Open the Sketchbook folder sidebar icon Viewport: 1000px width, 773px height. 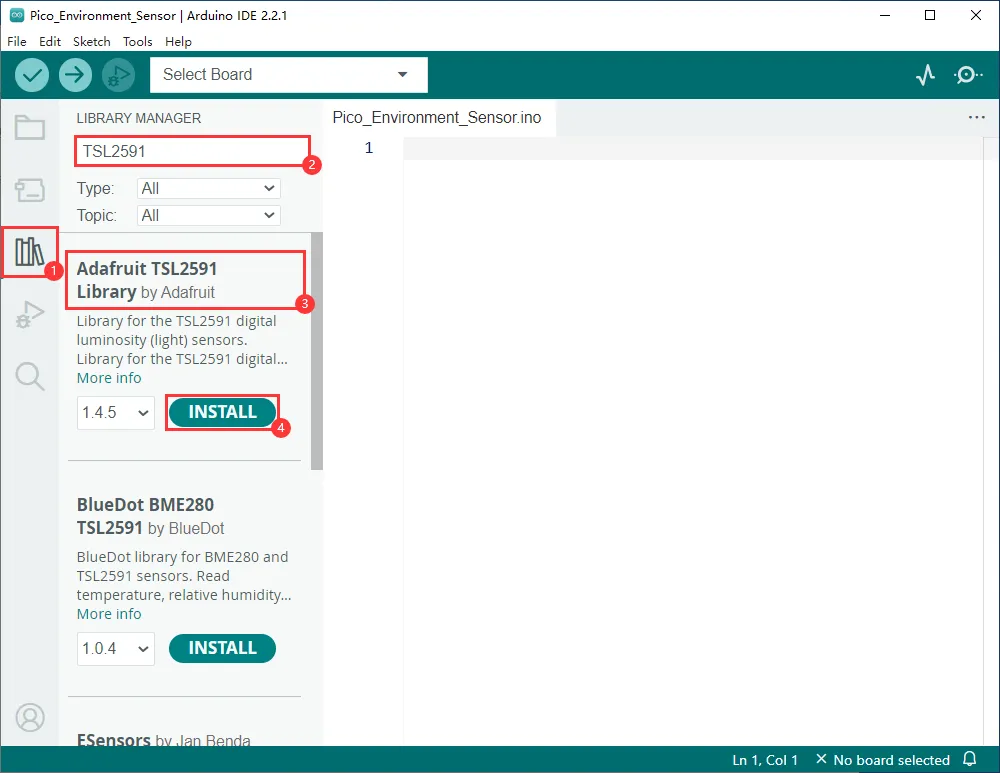tap(30, 128)
